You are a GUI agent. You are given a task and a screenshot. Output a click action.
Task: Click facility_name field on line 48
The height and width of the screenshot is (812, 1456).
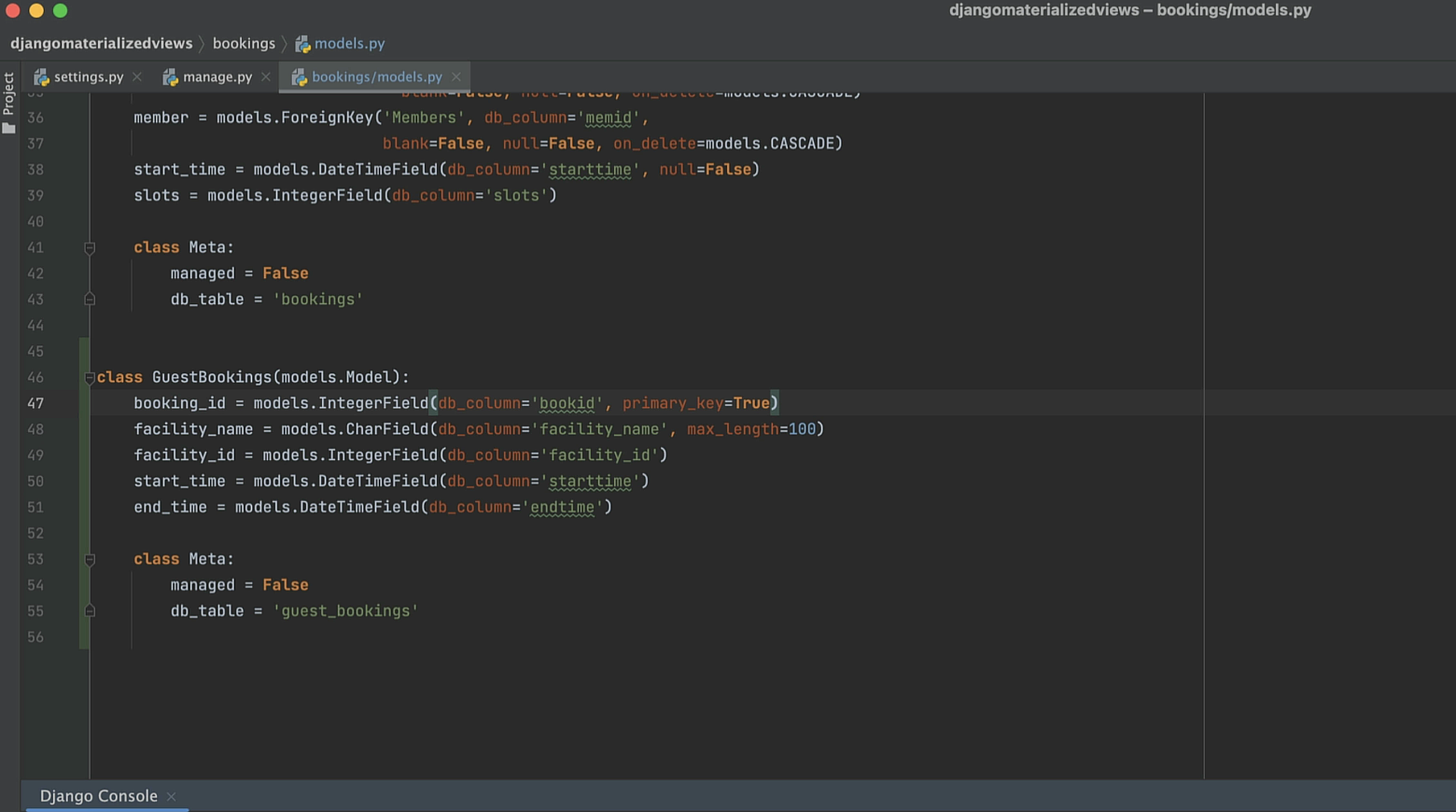(x=193, y=429)
